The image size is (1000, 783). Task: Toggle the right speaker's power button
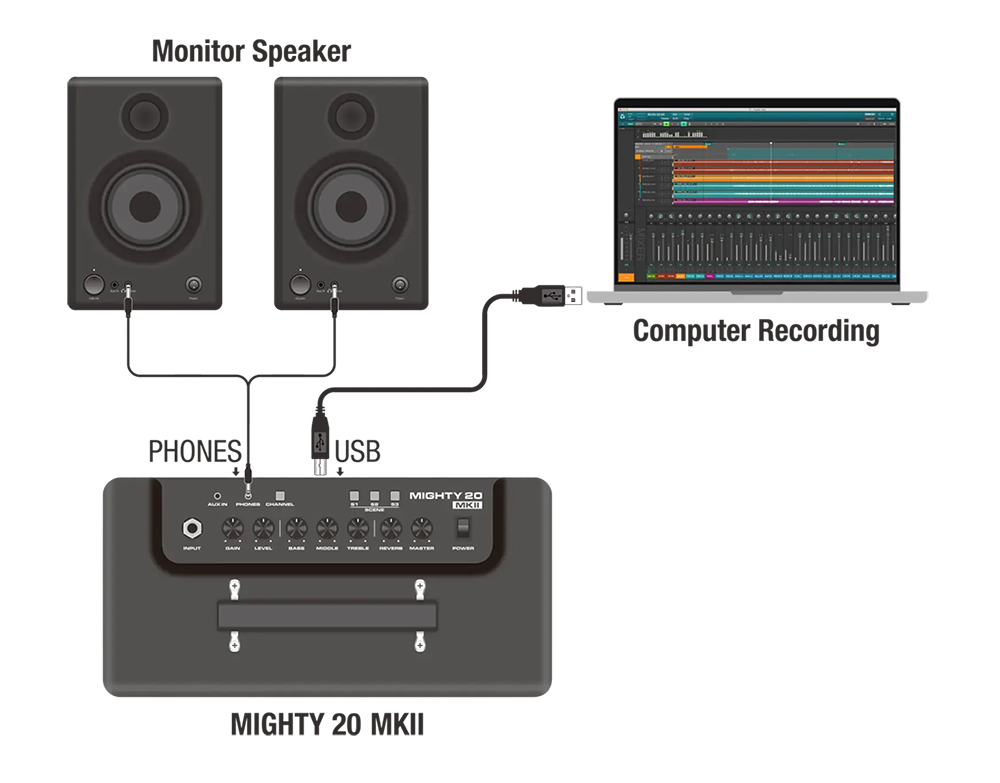[x=400, y=284]
